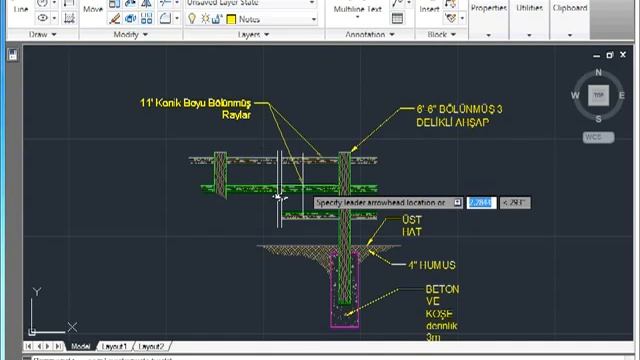Choose the Ellipse tool in Draw panel

(42, 18)
